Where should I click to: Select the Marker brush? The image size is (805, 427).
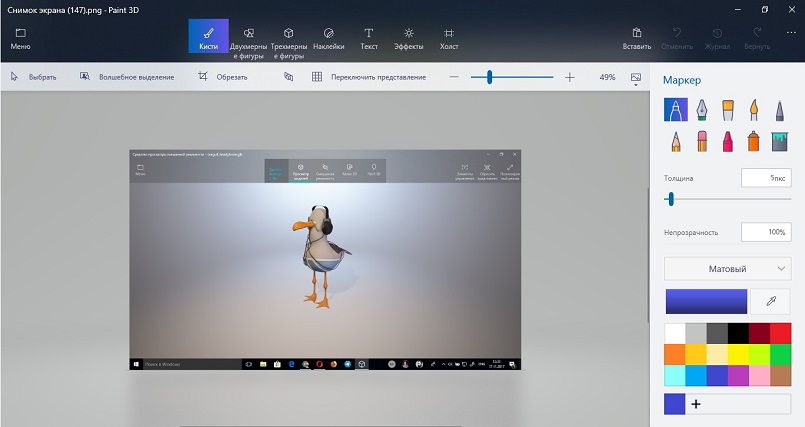click(x=676, y=109)
